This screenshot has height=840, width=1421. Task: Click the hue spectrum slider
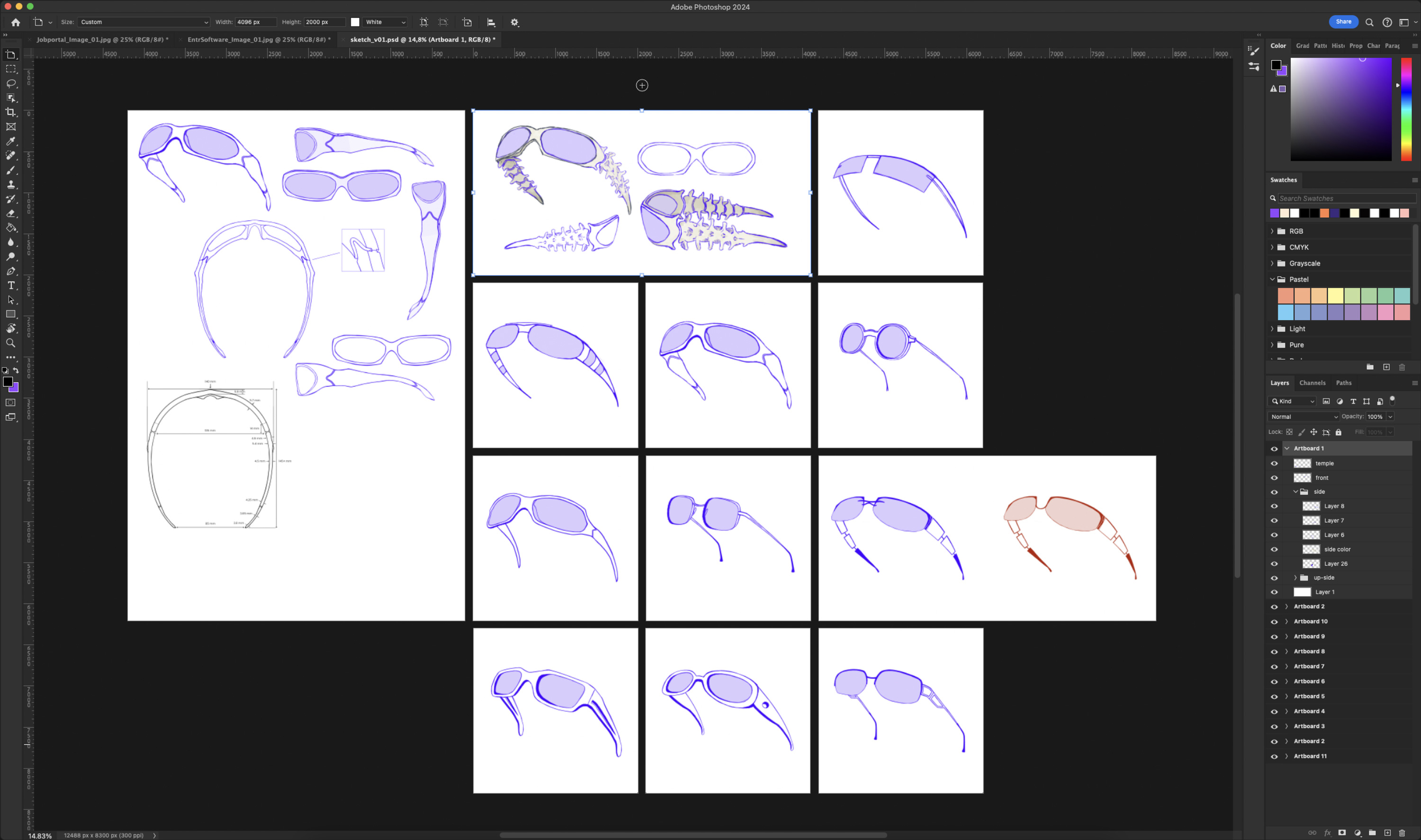tap(1406, 109)
